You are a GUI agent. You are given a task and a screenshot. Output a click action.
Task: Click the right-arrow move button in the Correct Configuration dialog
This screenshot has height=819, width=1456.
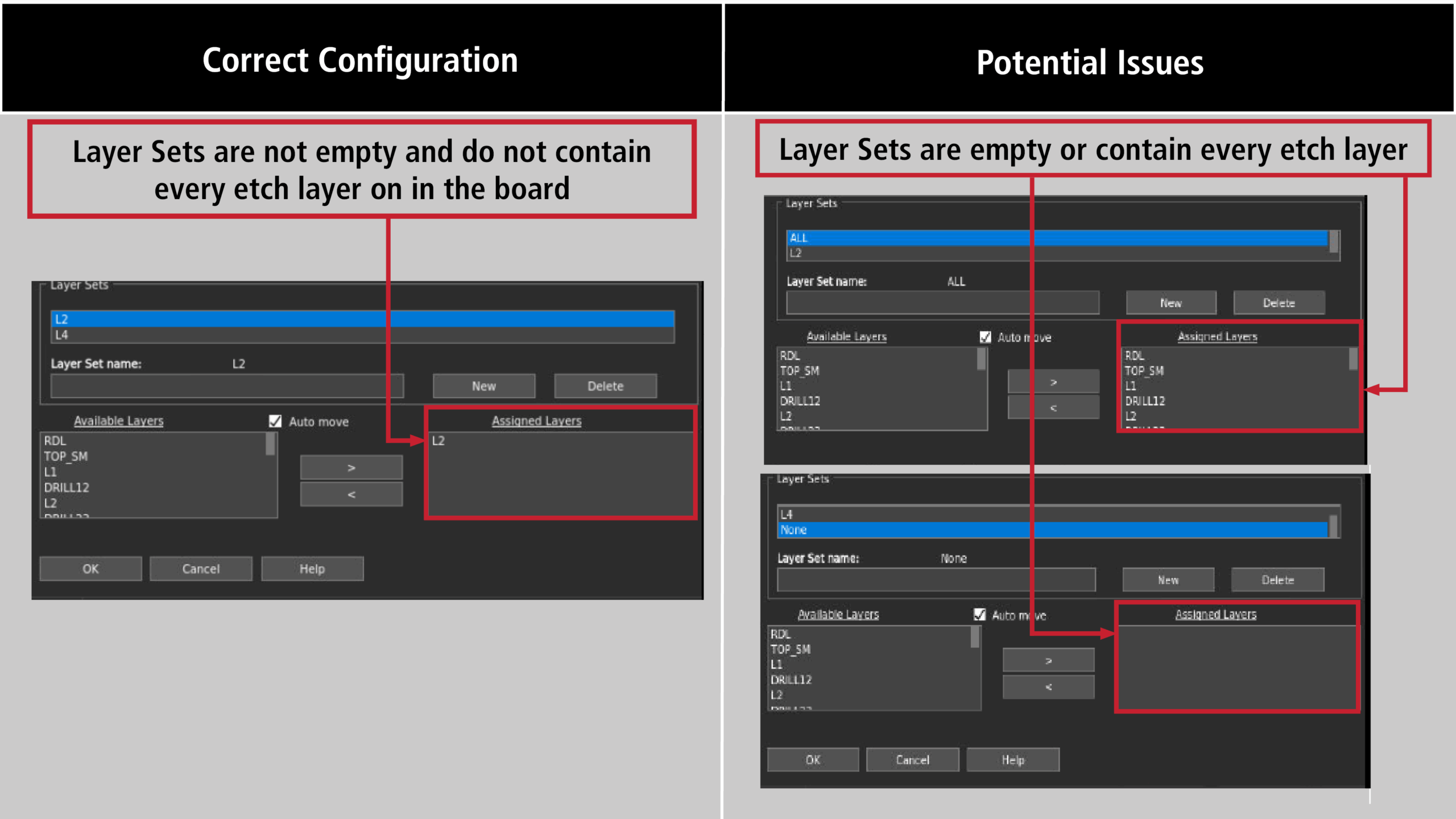click(351, 468)
